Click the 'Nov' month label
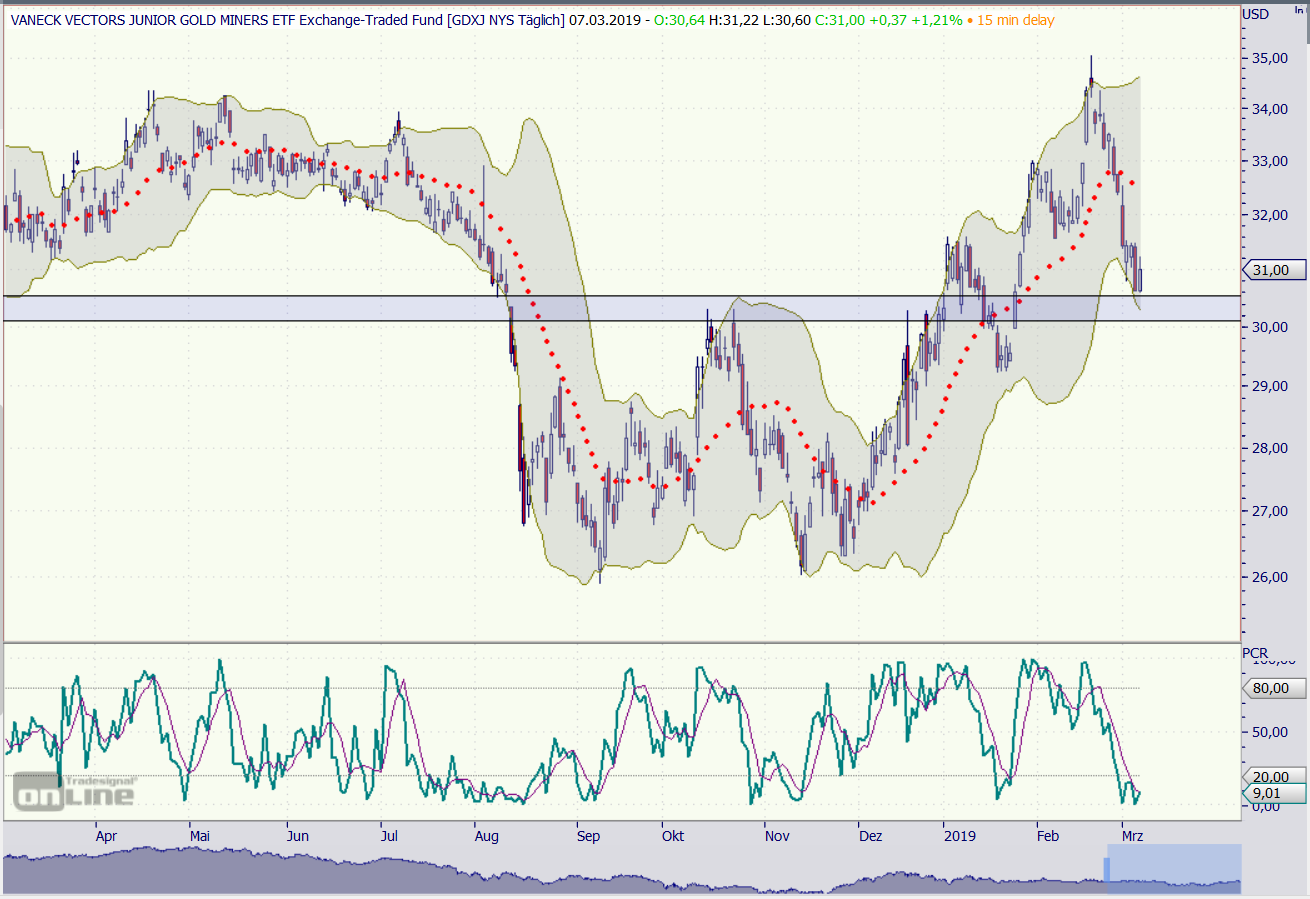This screenshot has width=1310, height=899. tap(777, 836)
